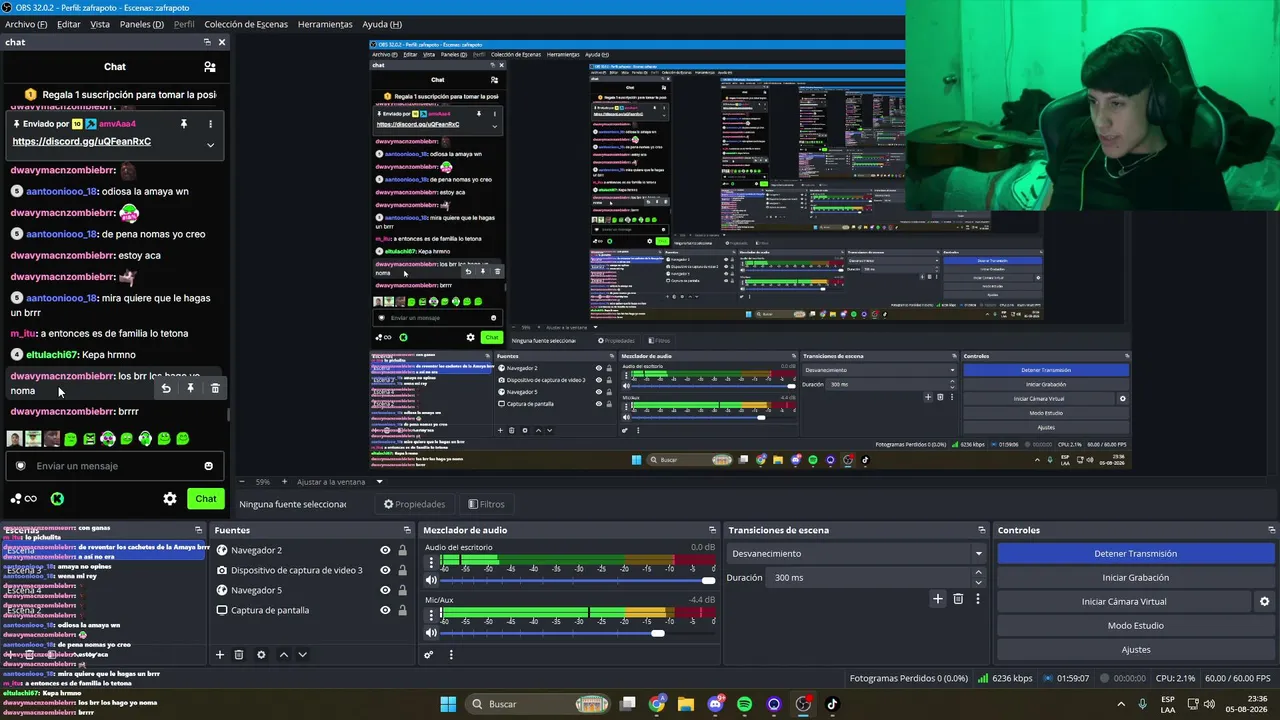Toggle lock on Navegador 5 source
The width and height of the screenshot is (1280, 720).
point(402,590)
